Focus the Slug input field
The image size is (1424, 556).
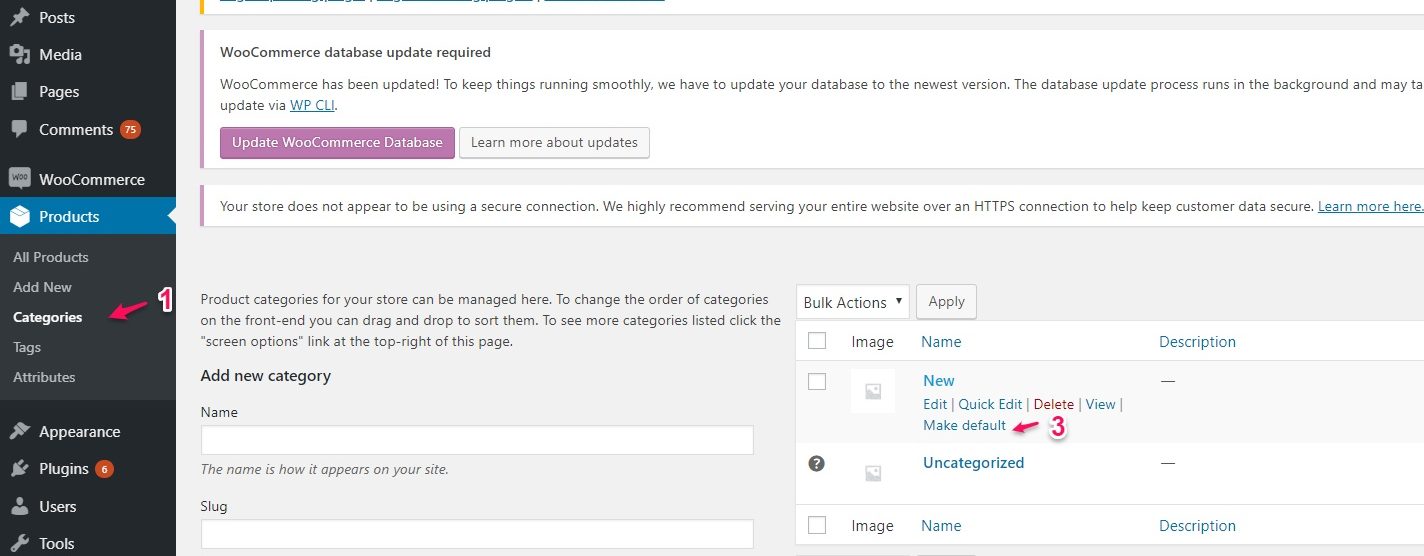[477, 534]
